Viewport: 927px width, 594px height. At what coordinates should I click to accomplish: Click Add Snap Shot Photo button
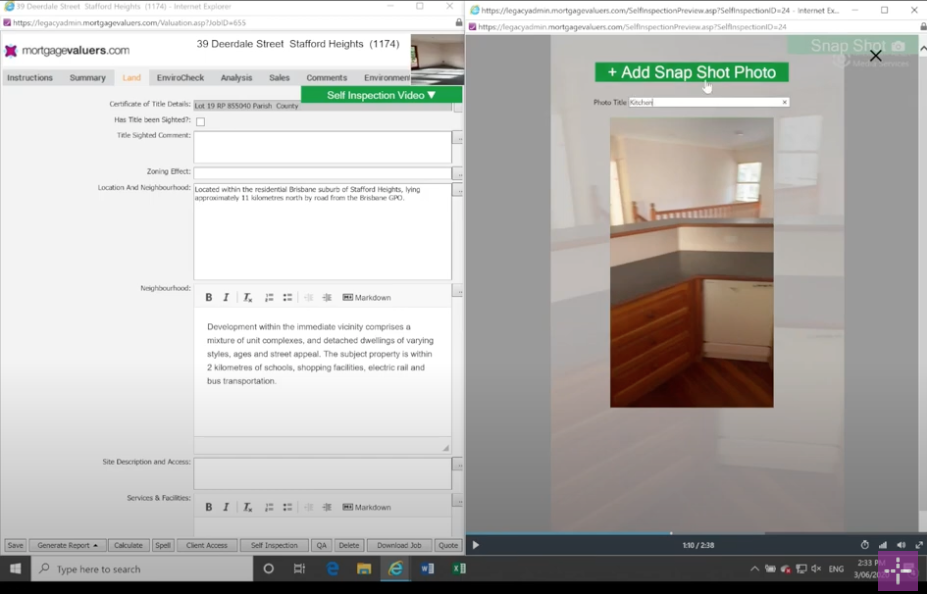(x=692, y=72)
